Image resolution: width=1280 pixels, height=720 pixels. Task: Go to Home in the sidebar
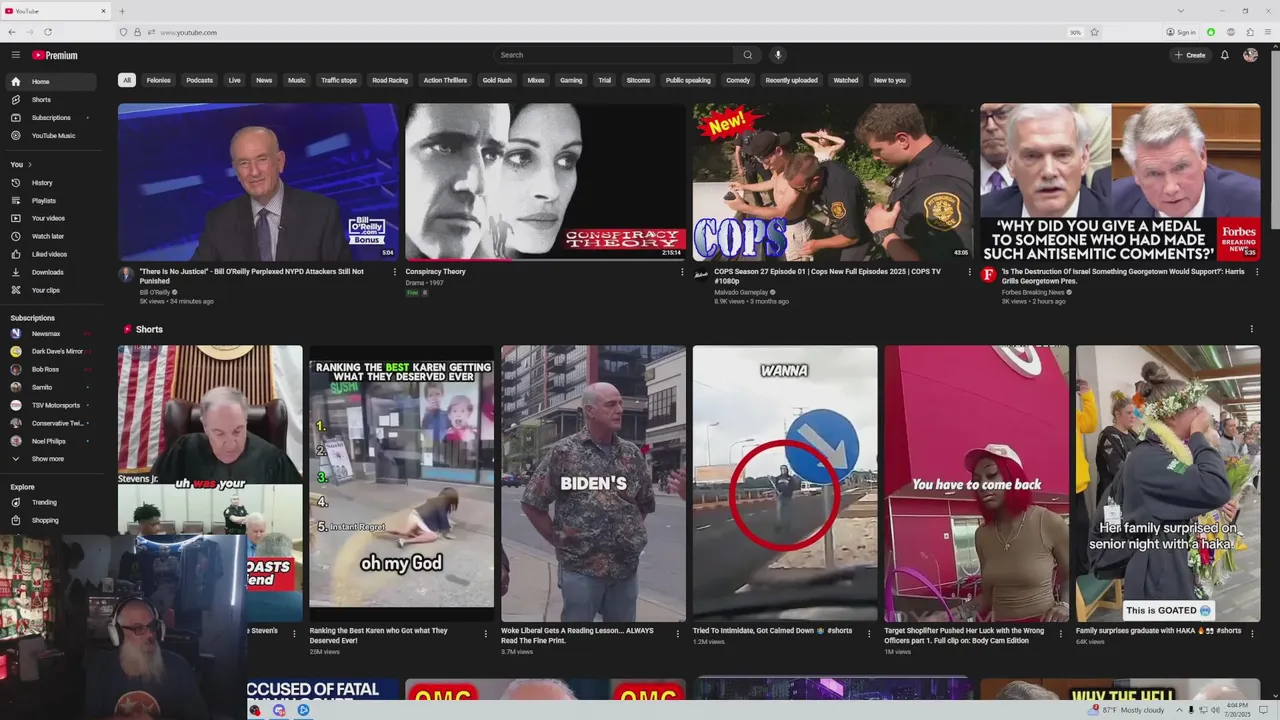coord(51,82)
